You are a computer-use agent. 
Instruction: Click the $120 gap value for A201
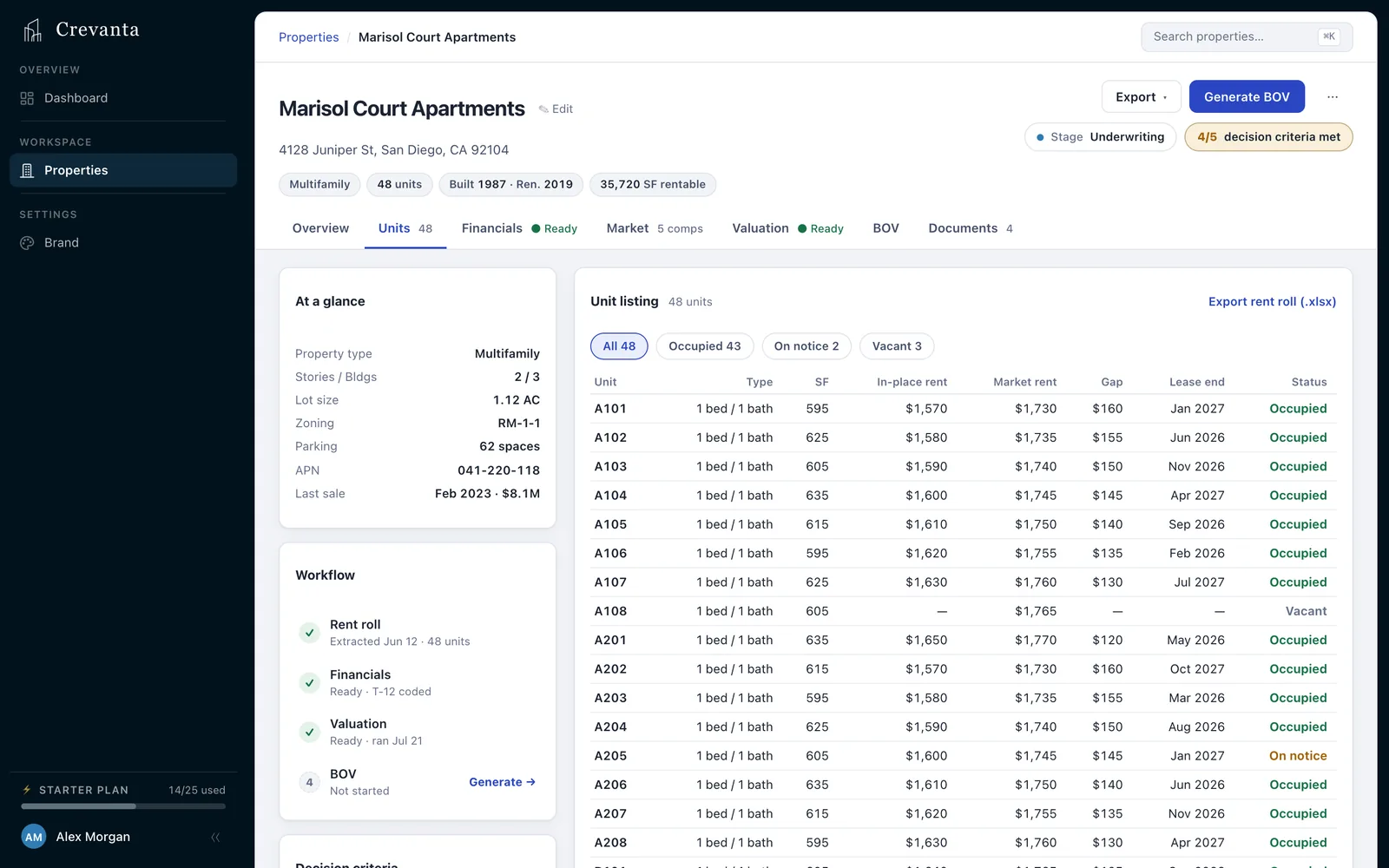[x=1107, y=641]
